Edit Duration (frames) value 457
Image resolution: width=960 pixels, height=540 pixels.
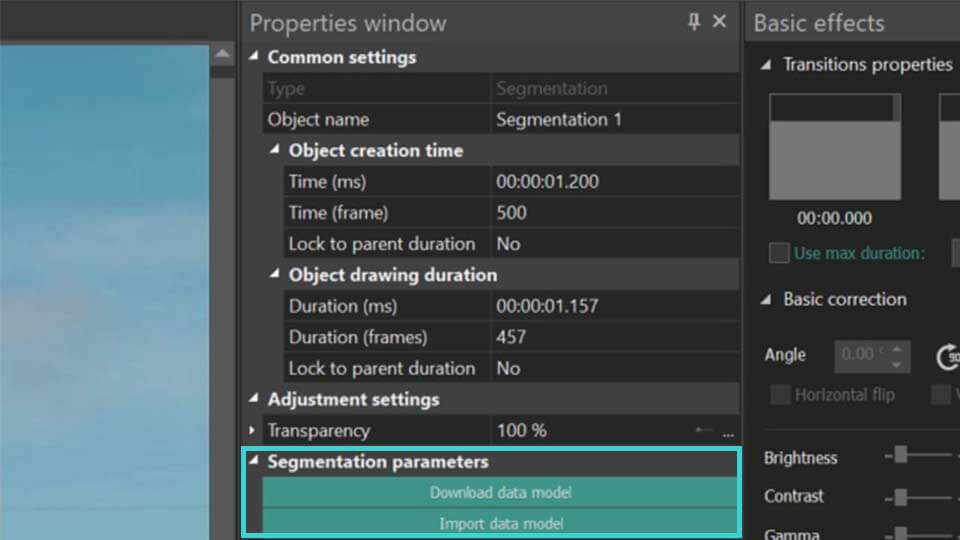tap(615, 337)
